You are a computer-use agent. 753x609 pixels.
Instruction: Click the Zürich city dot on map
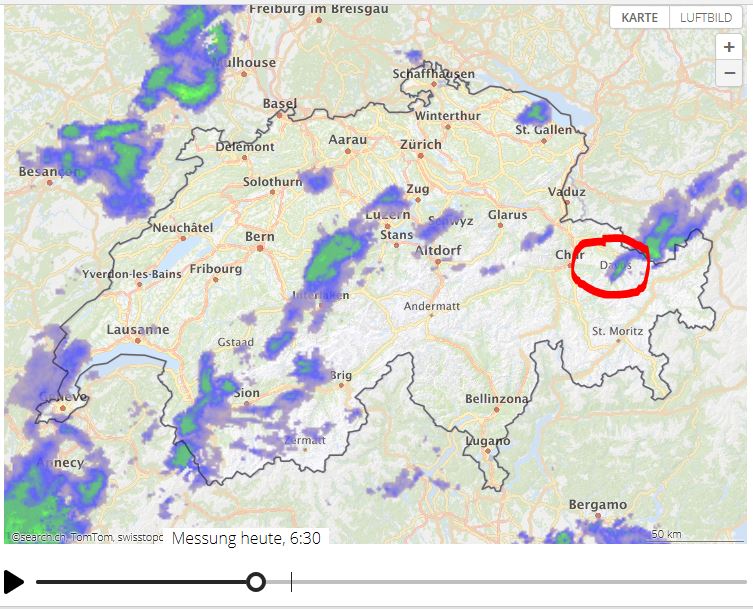point(420,156)
